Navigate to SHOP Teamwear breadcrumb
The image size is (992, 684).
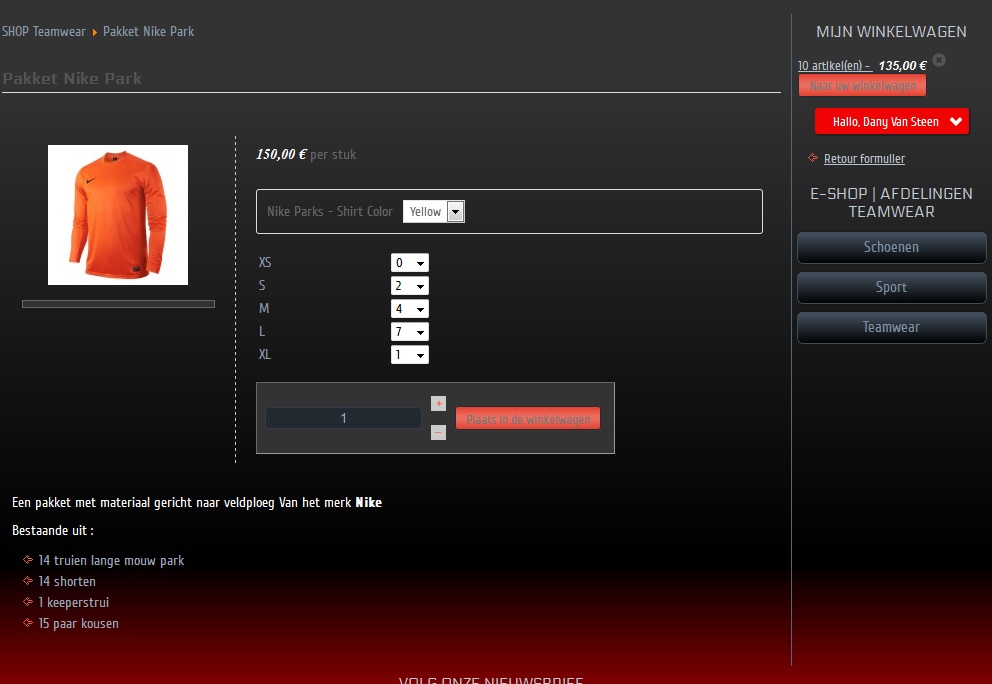pos(44,31)
